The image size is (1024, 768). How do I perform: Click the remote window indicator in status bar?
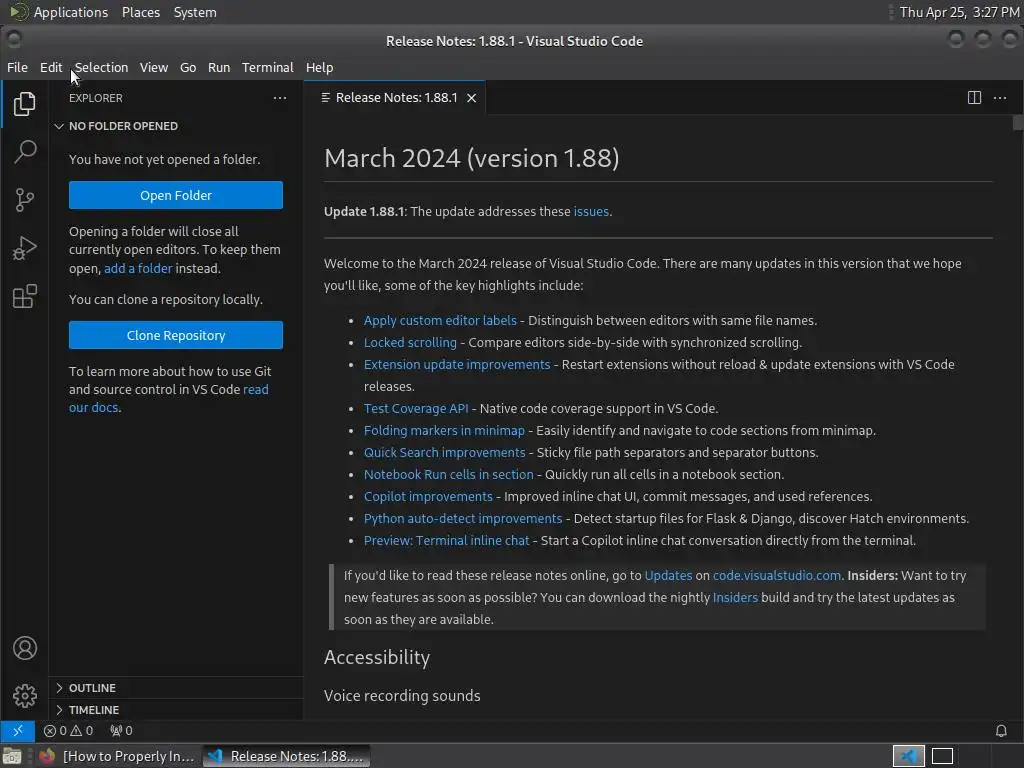point(18,731)
